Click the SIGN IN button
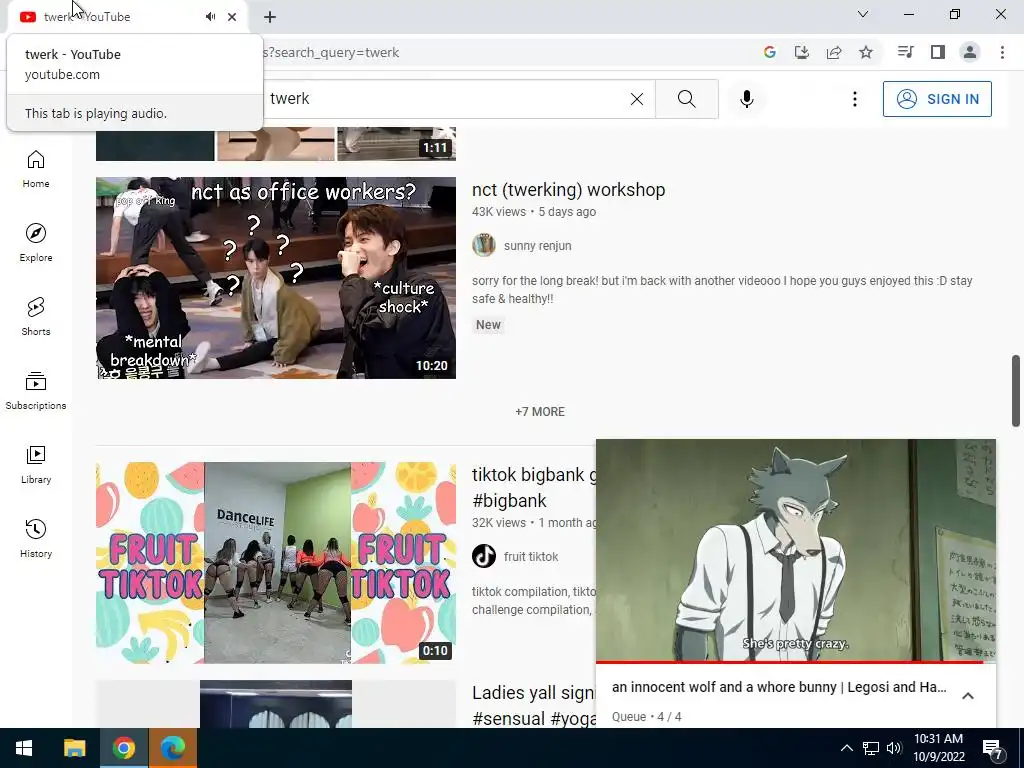This screenshot has width=1024, height=768. click(937, 99)
